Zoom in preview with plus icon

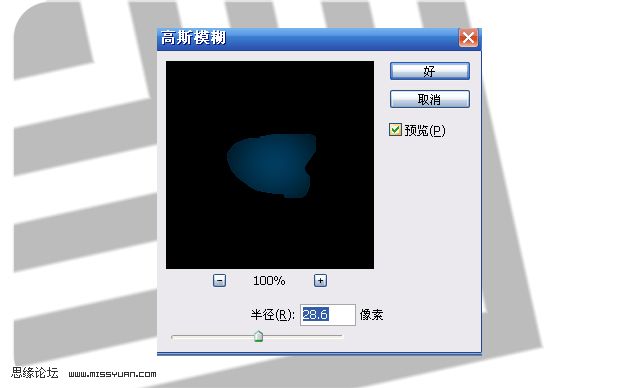320,281
